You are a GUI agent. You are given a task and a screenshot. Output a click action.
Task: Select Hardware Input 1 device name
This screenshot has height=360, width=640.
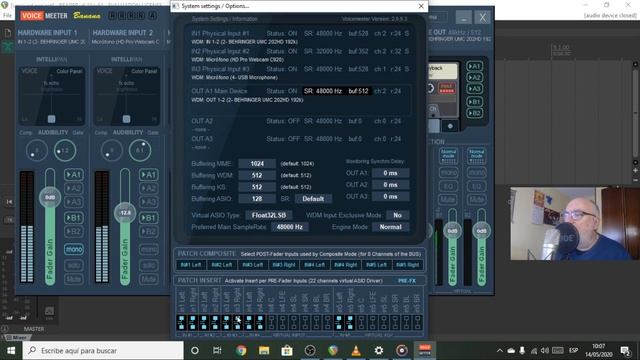[x=51, y=42]
